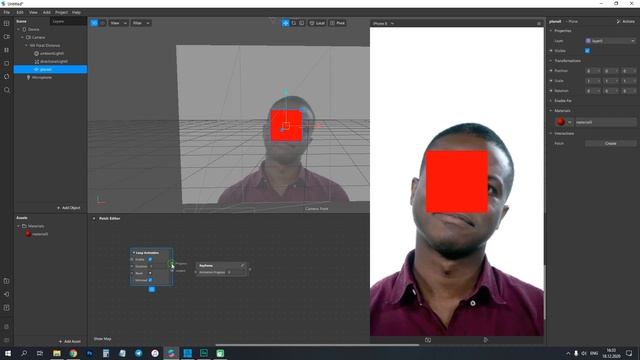Click Add Asset button
This screenshot has width=640, height=360.
tap(69, 341)
